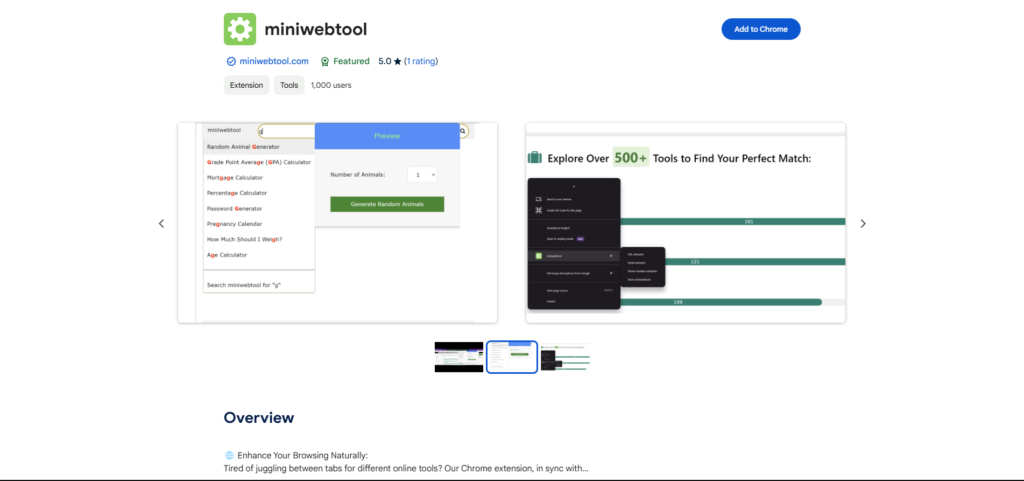Open the Number of Animals dropdown
The image size is (1024, 481).
[x=422, y=175]
